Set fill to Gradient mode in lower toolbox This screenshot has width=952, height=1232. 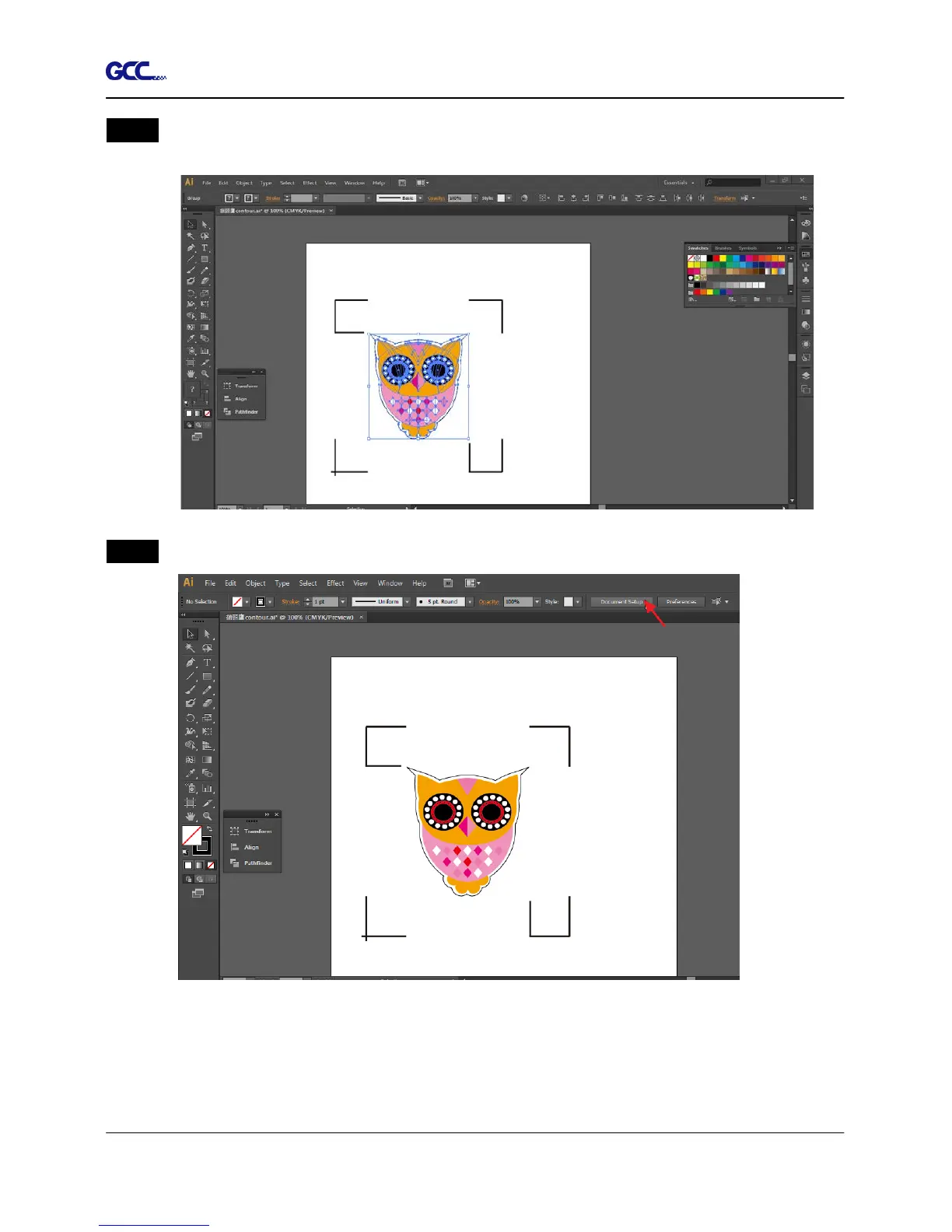(x=198, y=865)
